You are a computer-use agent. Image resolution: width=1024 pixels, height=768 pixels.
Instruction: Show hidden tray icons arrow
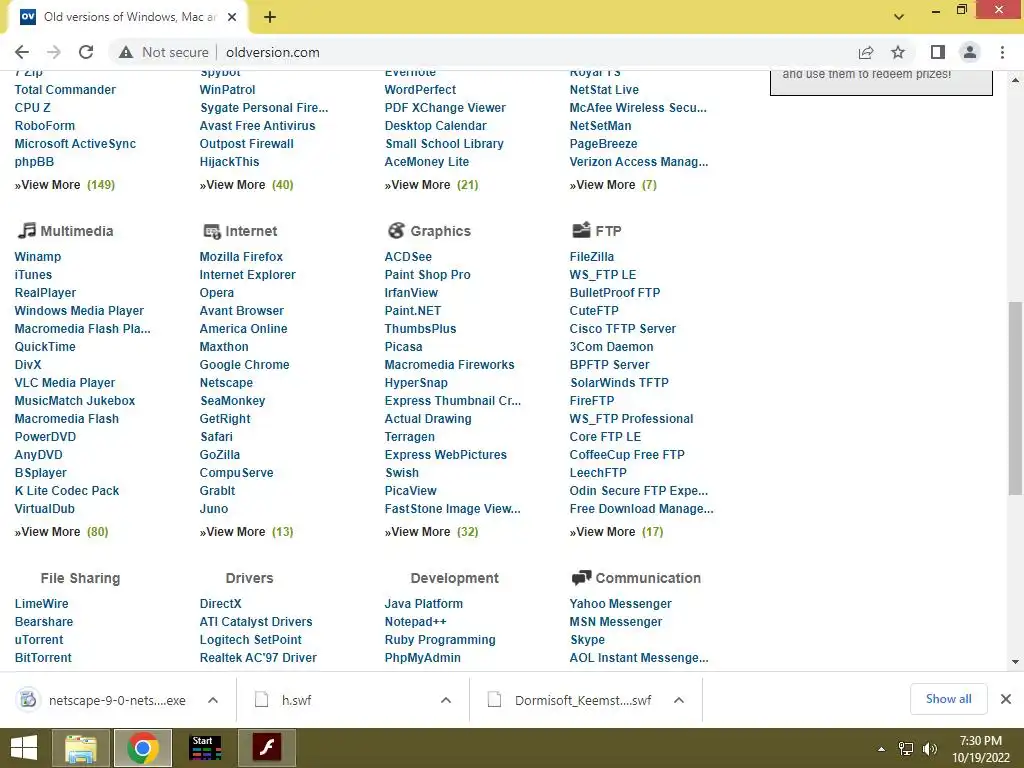[882, 749]
